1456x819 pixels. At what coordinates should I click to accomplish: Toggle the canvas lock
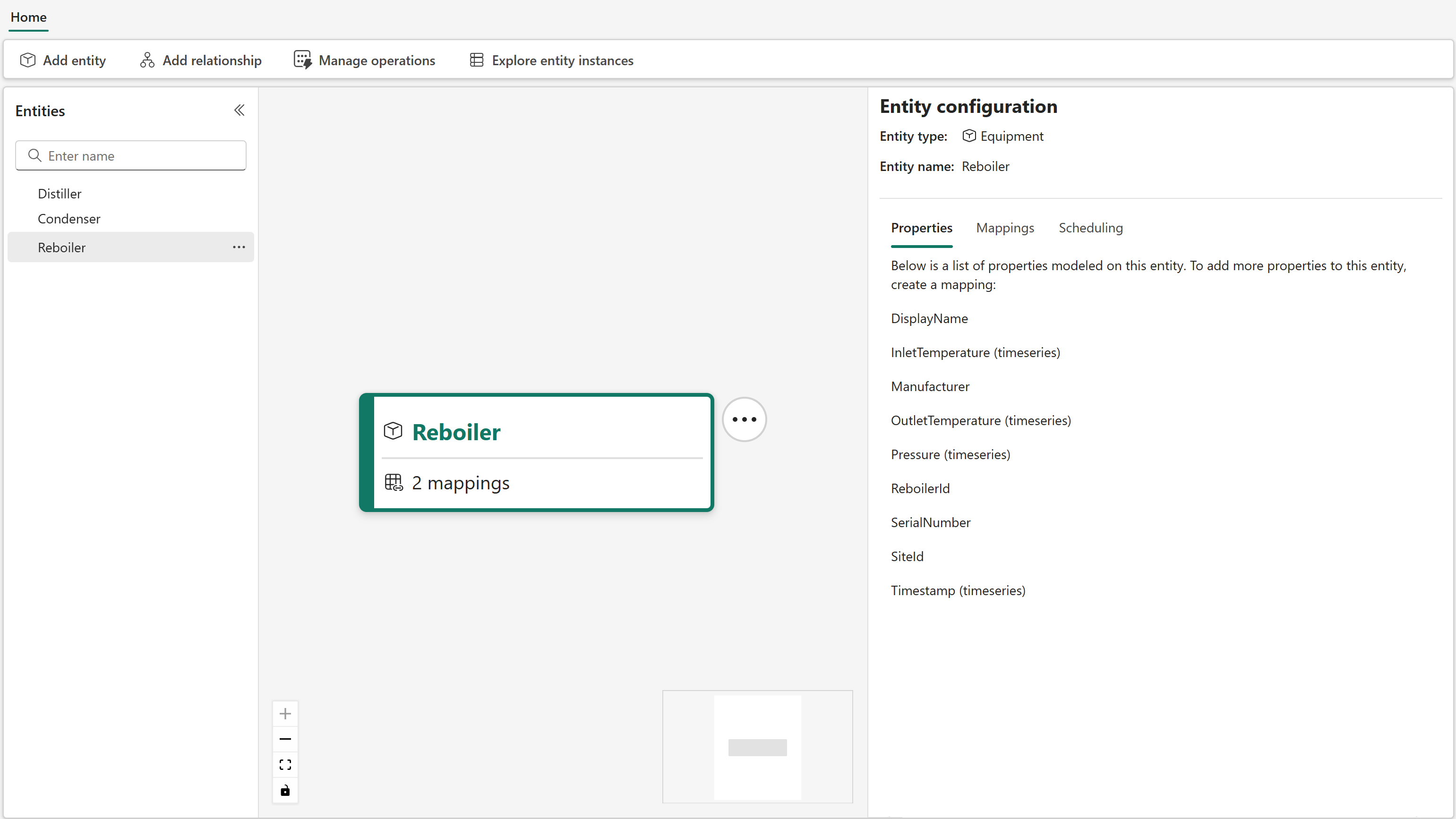[x=285, y=790]
